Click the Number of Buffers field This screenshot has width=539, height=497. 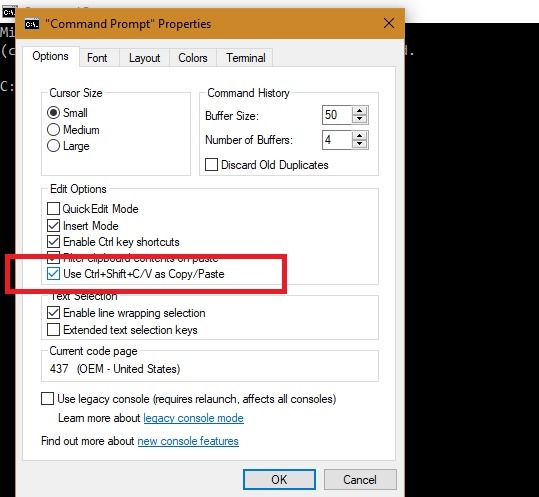[x=337, y=140]
